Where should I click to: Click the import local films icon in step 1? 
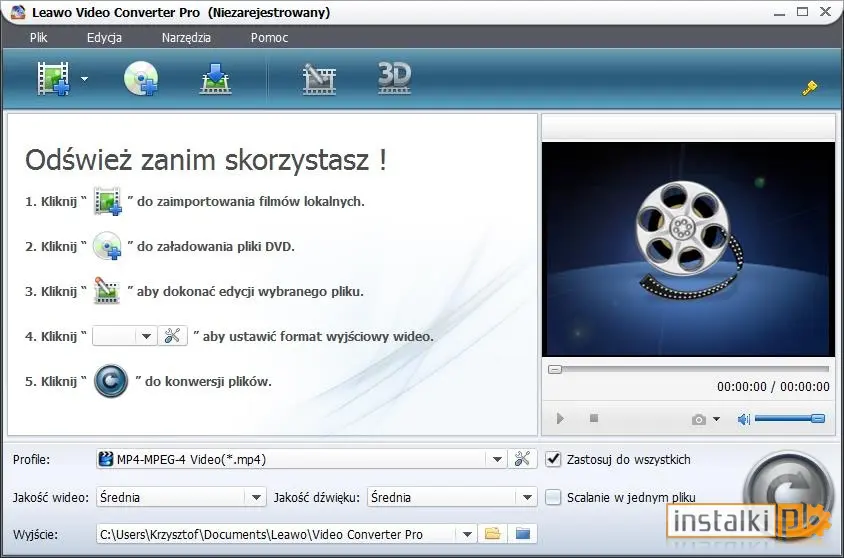tap(107, 201)
